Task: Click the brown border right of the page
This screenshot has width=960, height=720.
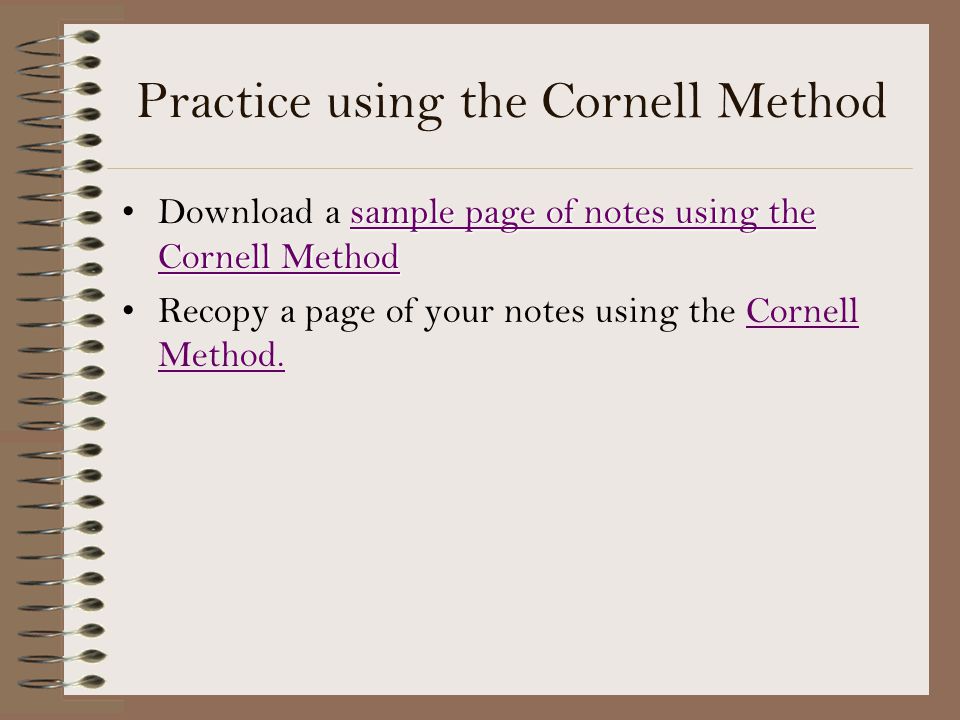Action: [944, 360]
